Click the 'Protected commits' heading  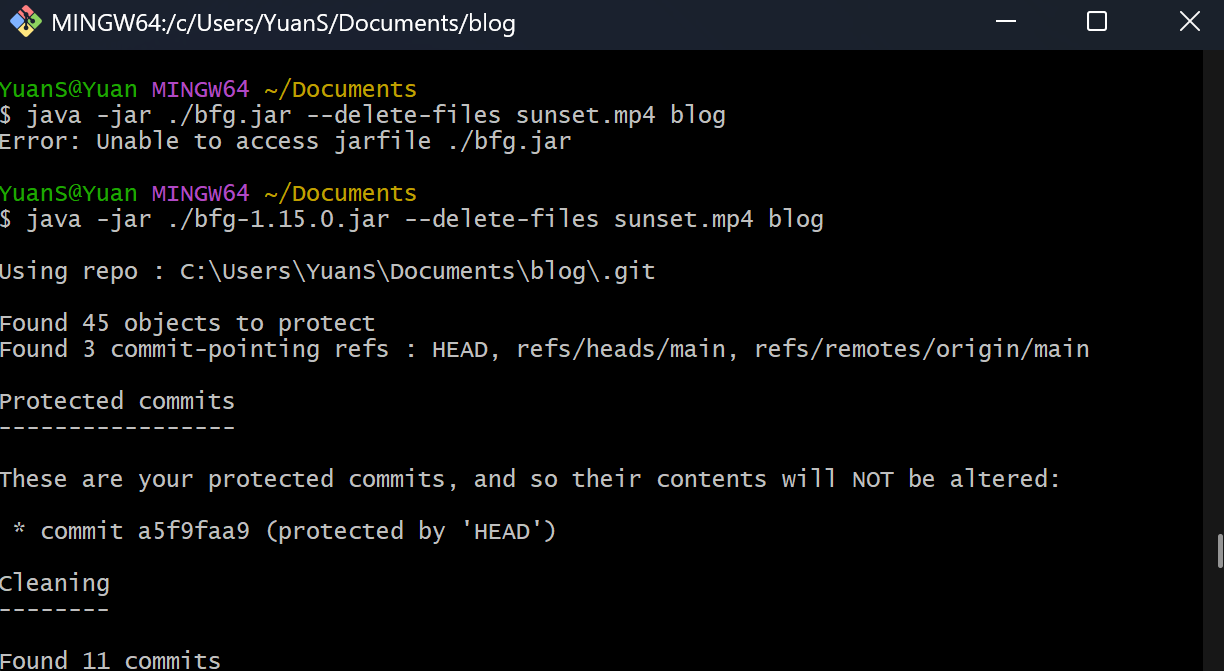click(x=117, y=401)
